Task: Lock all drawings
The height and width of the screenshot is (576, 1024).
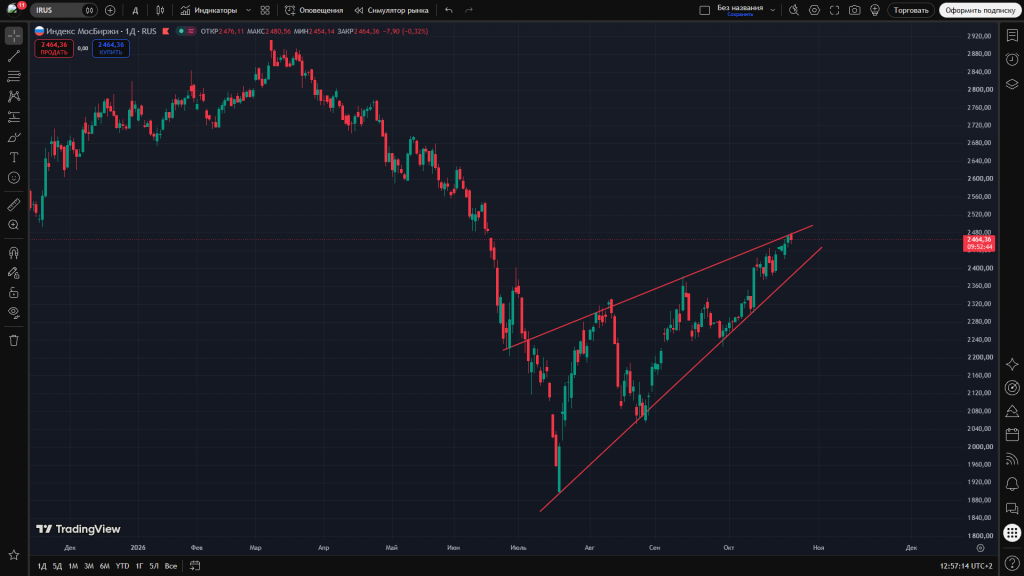Action: pos(14,293)
